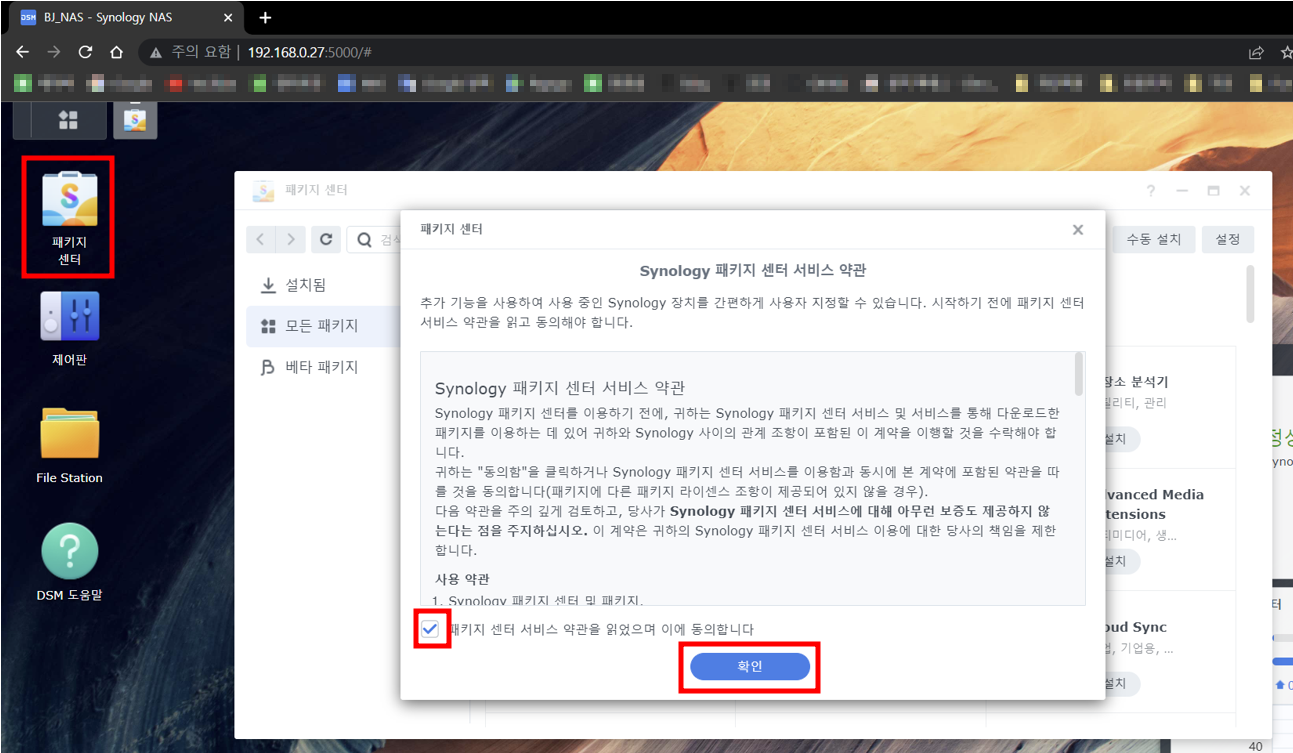This screenshot has height=753, width=1293.
Task: Click the terms text scrollbar thumb
Action: pos(1078,374)
